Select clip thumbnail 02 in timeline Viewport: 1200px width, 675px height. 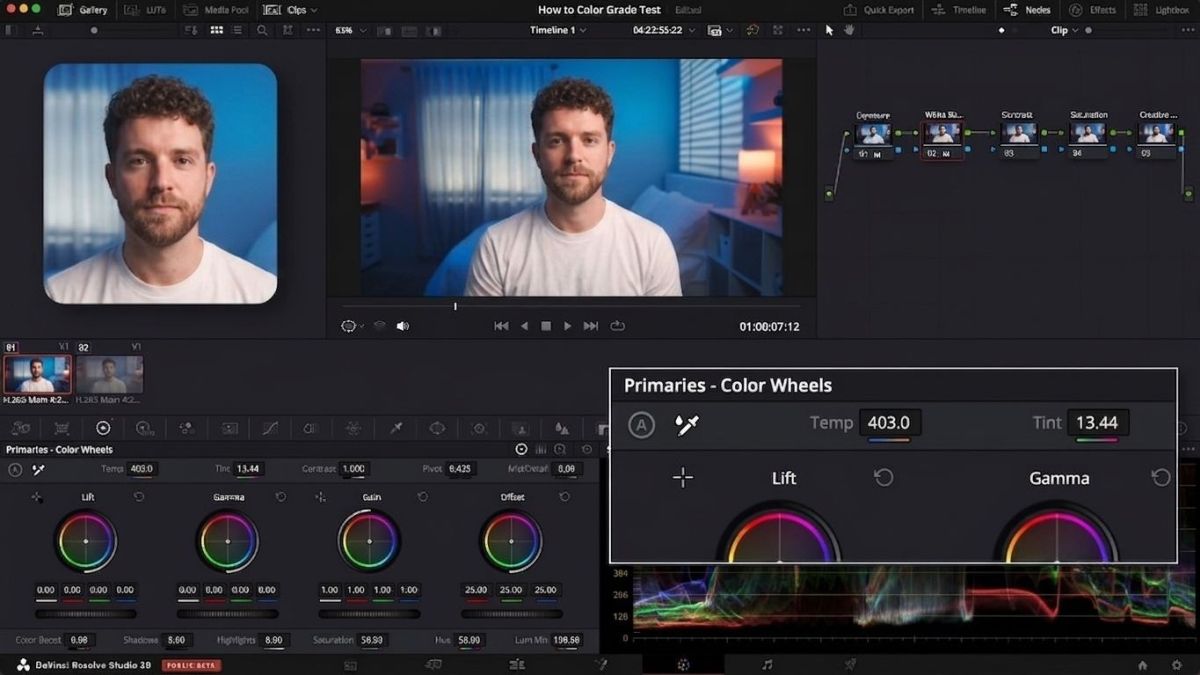pyautogui.click(x=109, y=375)
